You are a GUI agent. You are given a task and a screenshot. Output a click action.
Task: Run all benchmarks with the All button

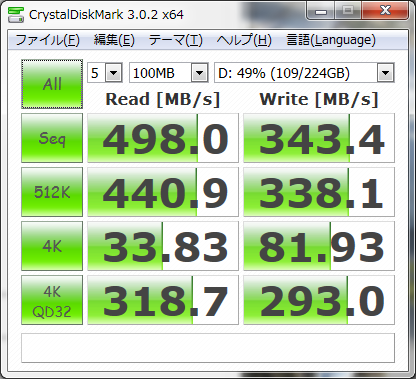click(52, 84)
